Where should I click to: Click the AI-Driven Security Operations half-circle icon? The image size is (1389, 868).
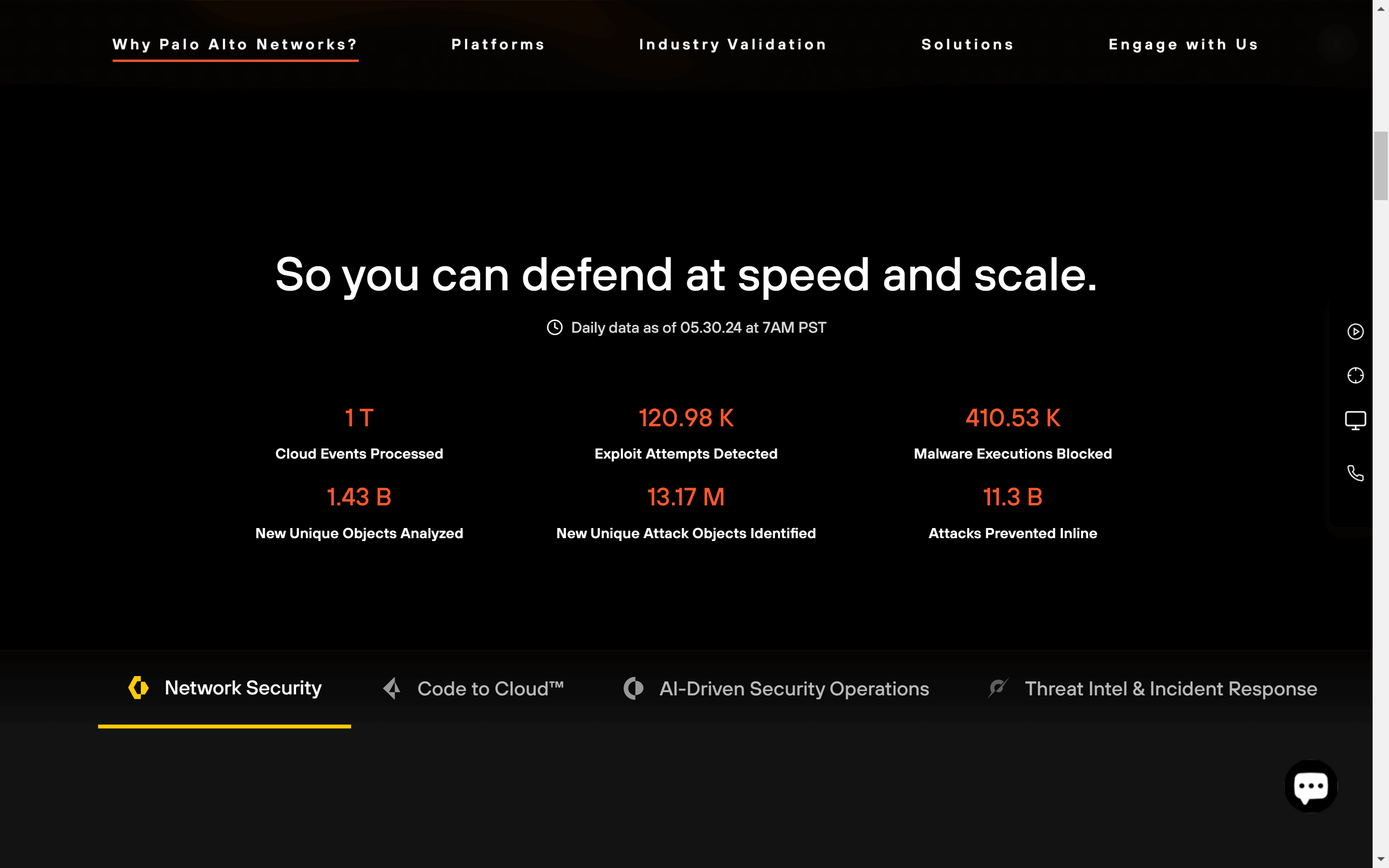pos(634,688)
